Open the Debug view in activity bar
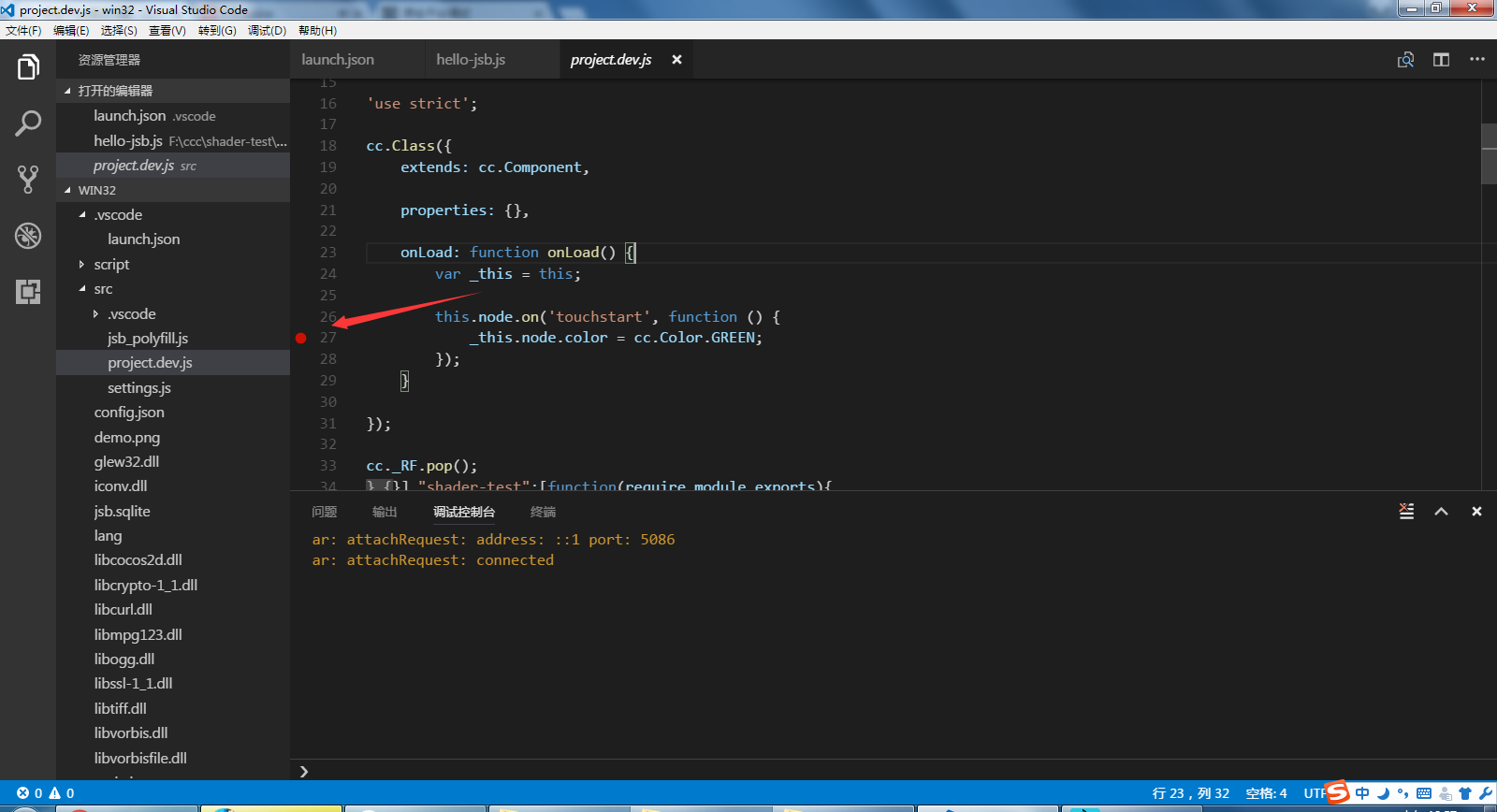 (28, 236)
